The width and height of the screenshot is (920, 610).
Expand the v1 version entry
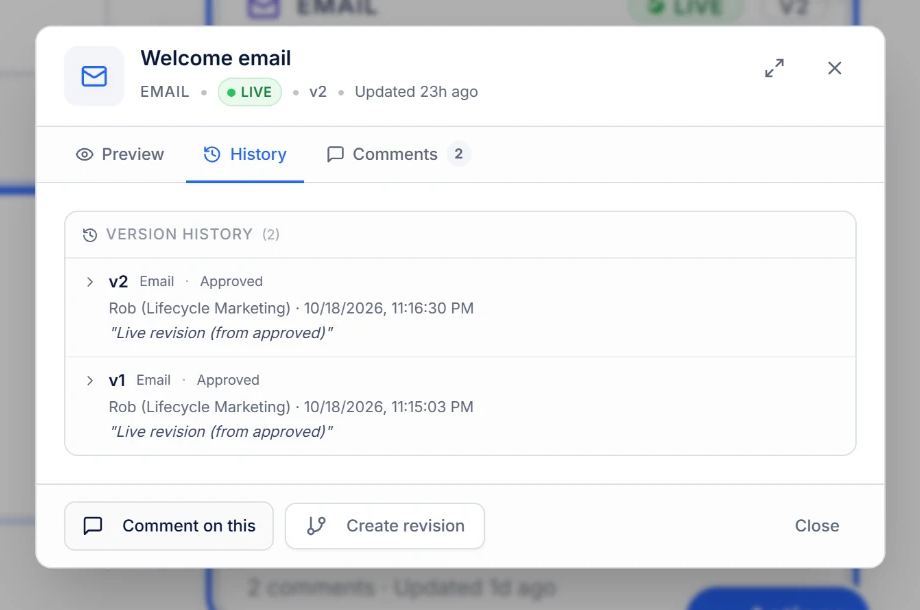coord(90,380)
